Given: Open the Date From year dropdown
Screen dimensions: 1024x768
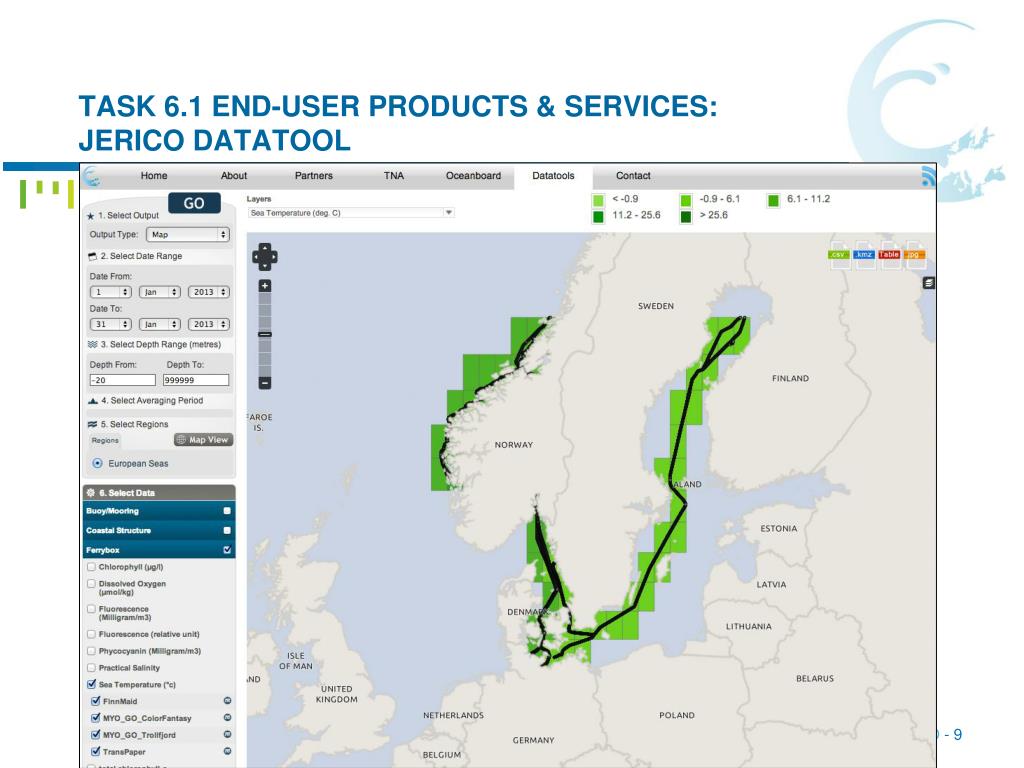Looking at the screenshot, I should pos(208,292).
